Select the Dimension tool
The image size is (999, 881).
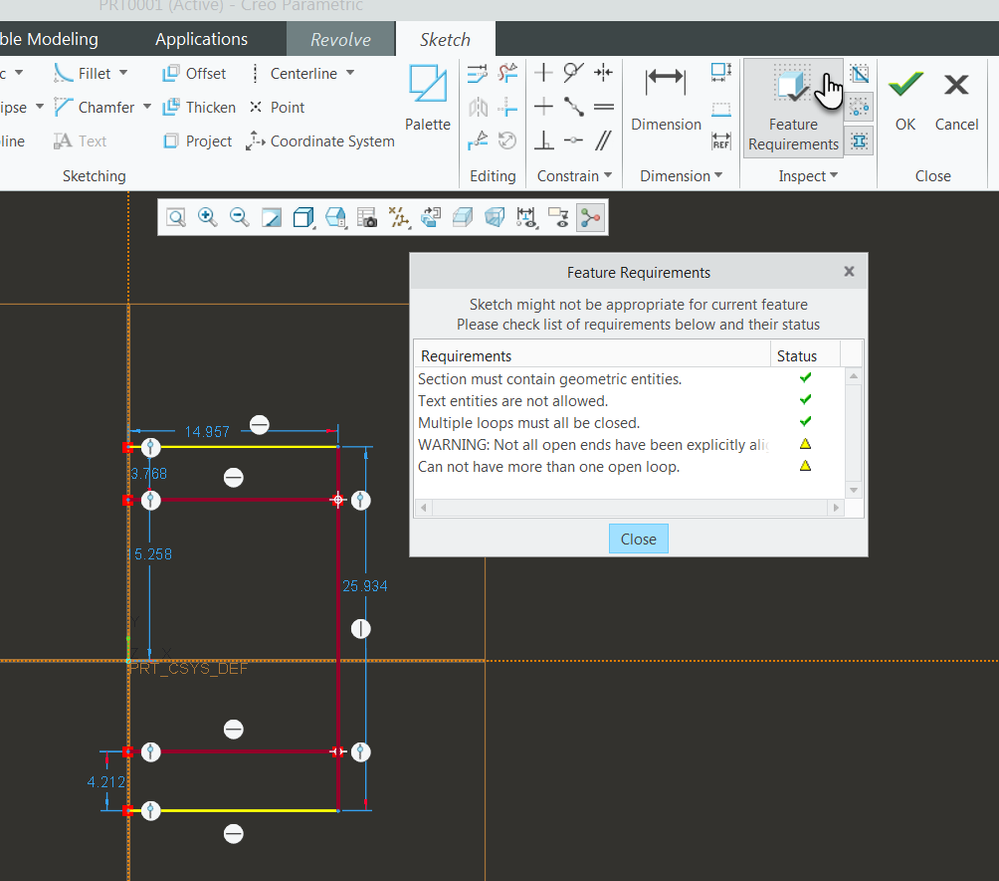pyautogui.click(x=666, y=99)
